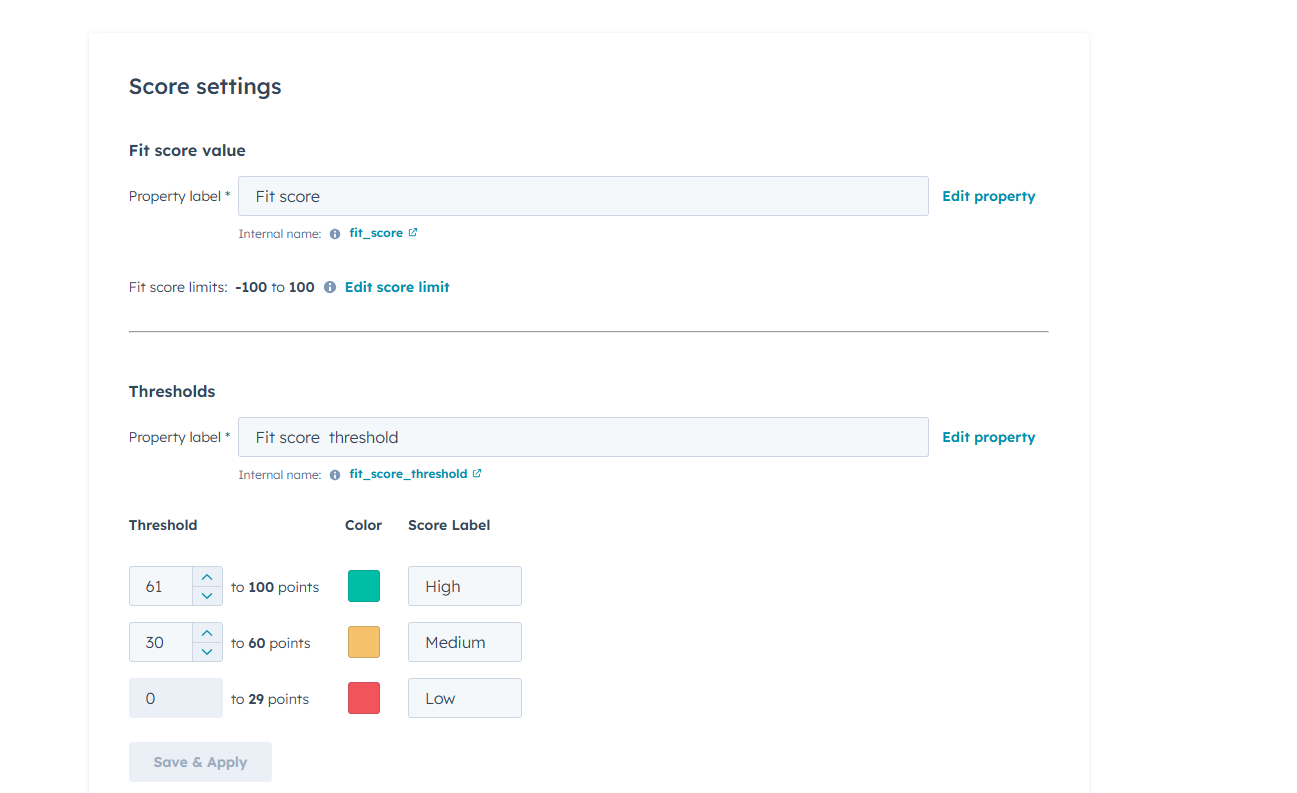Image resolution: width=1297 pixels, height=793 pixels.
Task: Pick the red color swatch for Low
Action: click(x=364, y=698)
